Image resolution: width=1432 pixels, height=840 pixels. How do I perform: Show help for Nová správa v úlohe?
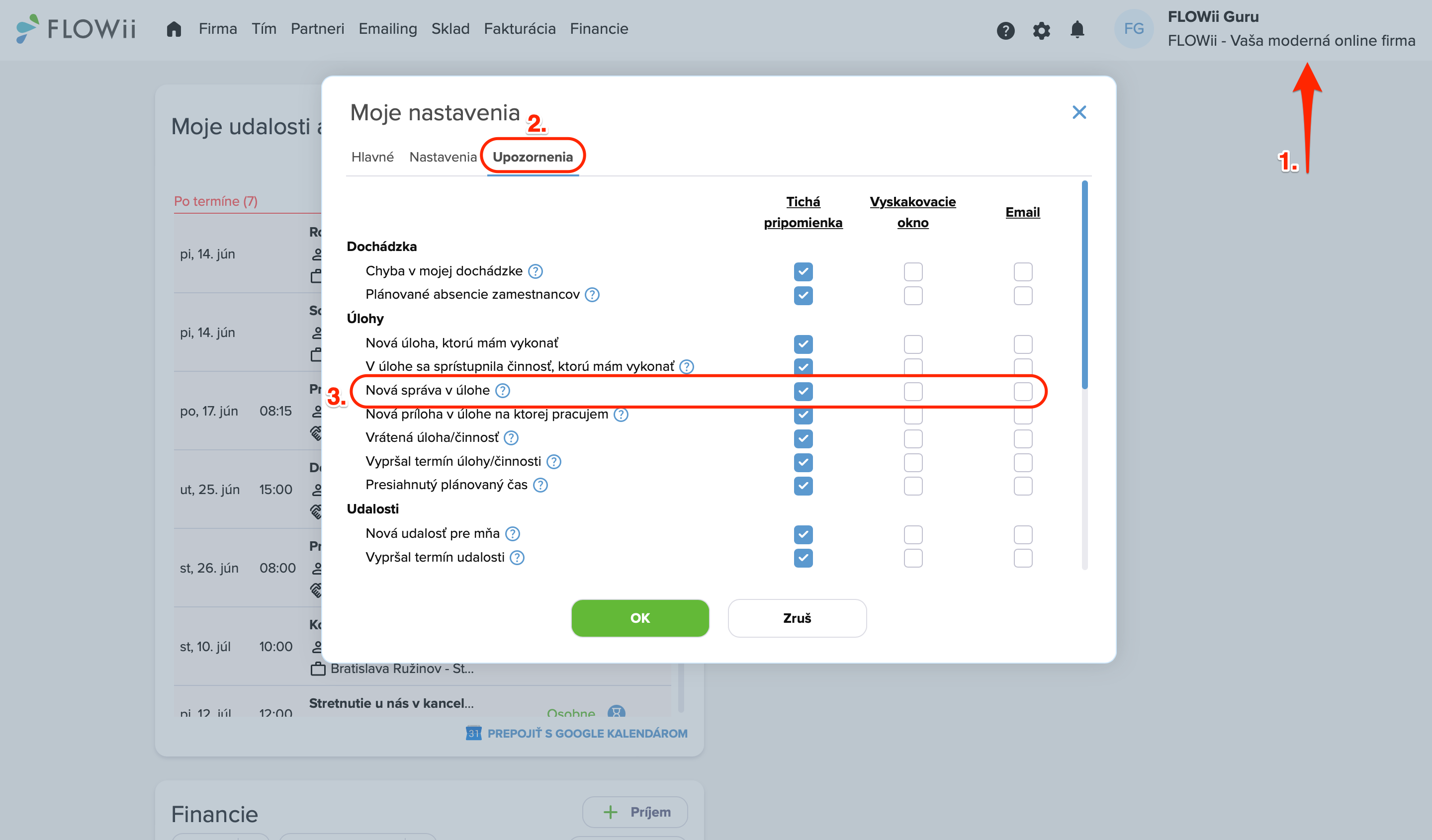click(502, 391)
